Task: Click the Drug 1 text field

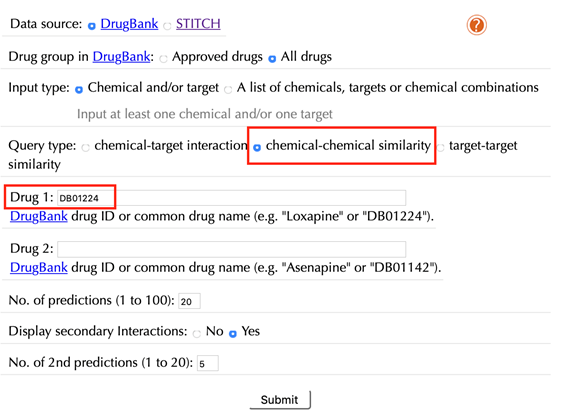Action: (231, 198)
